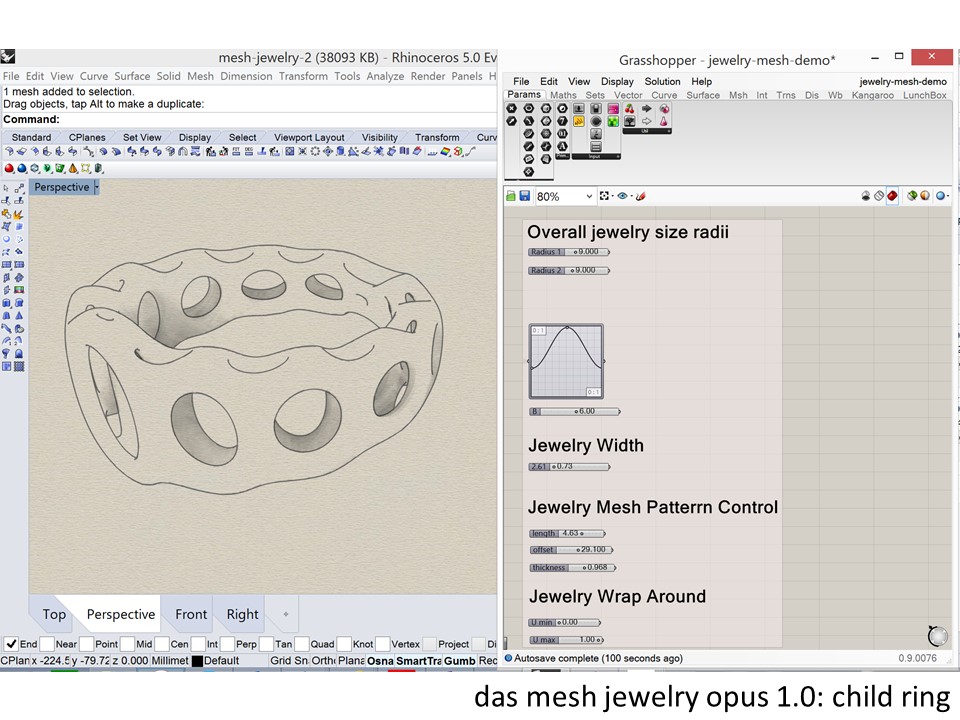The image size is (960, 720).
Task: Click the pointer select tool in left sidebar
Action: coord(7,188)
